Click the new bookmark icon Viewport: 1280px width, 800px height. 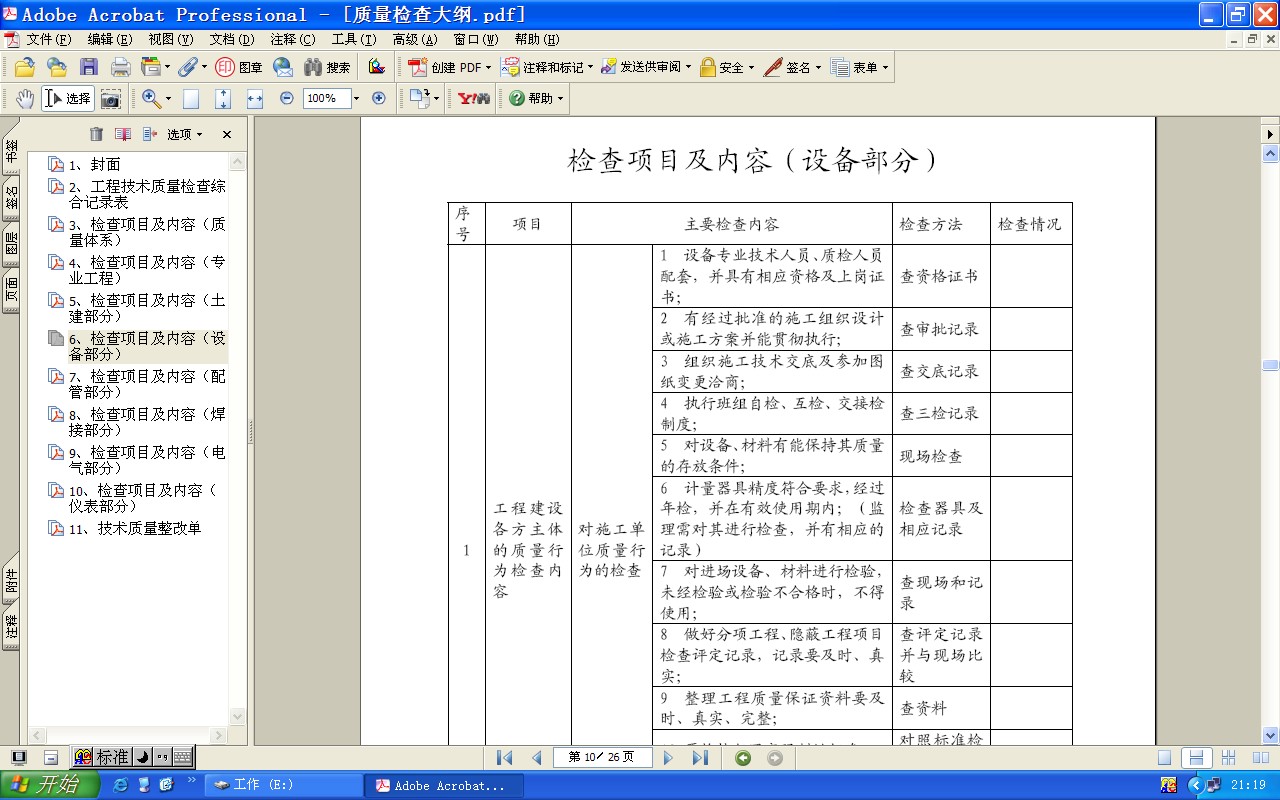tap(123, 134)
